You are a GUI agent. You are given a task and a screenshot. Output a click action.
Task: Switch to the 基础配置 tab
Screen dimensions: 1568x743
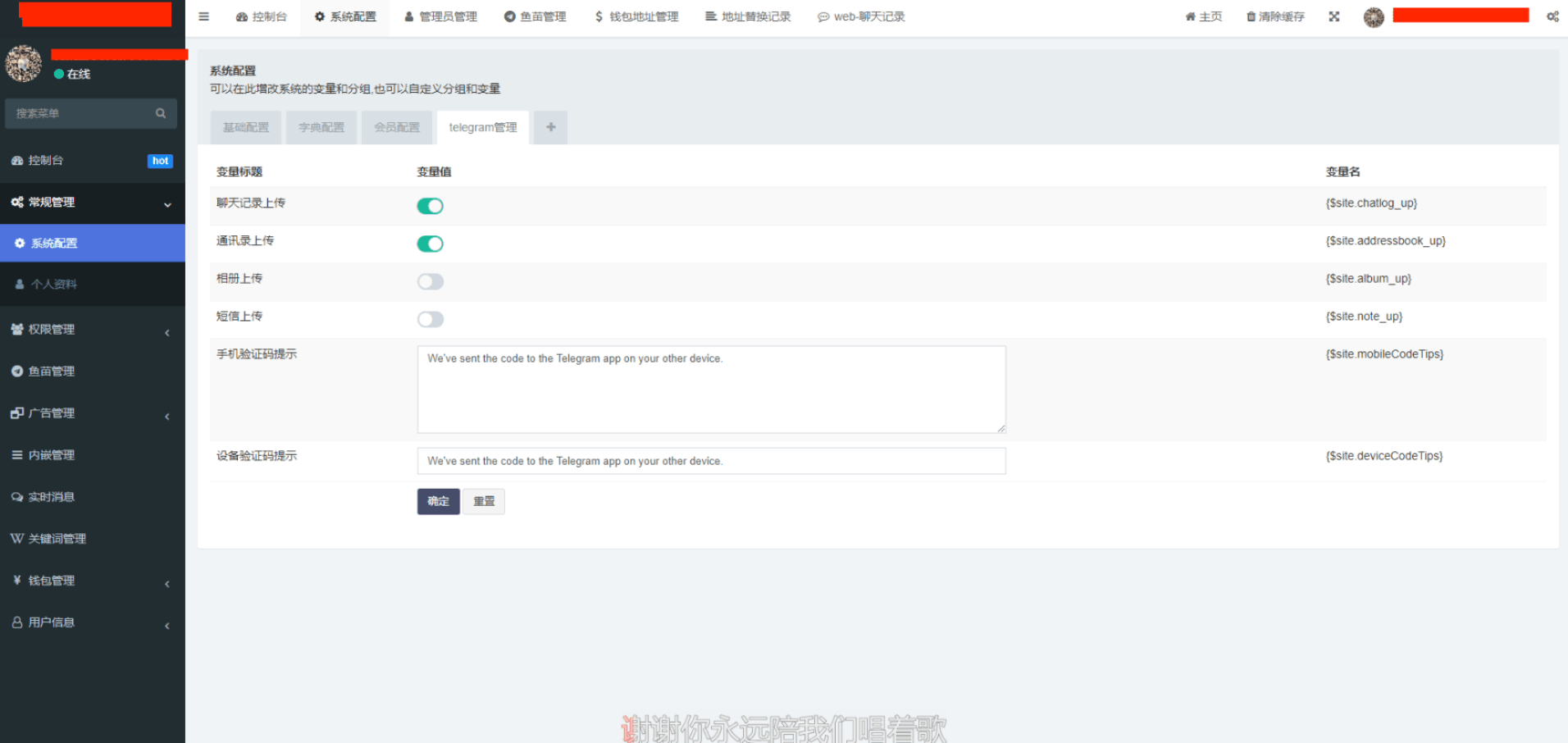click(x=245, y=127)
